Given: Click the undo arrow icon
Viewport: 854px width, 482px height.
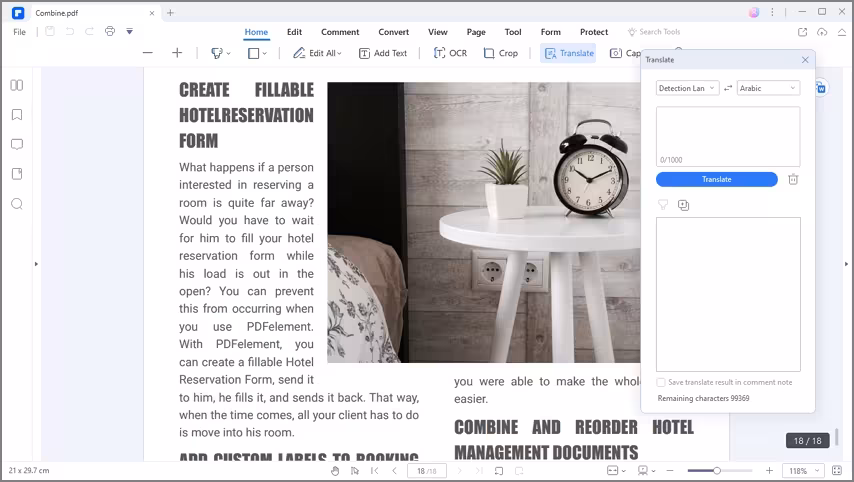Looking at the screenshot, I should (70, 32).
